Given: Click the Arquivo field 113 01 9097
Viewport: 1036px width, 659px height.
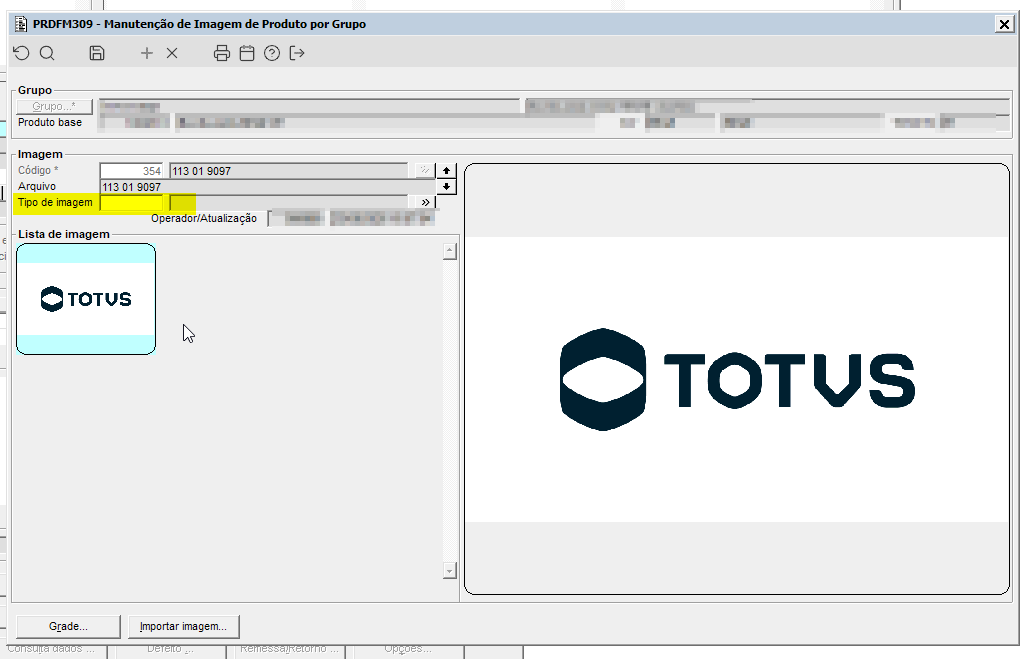Looking at the screenshot, I should 267,187.
